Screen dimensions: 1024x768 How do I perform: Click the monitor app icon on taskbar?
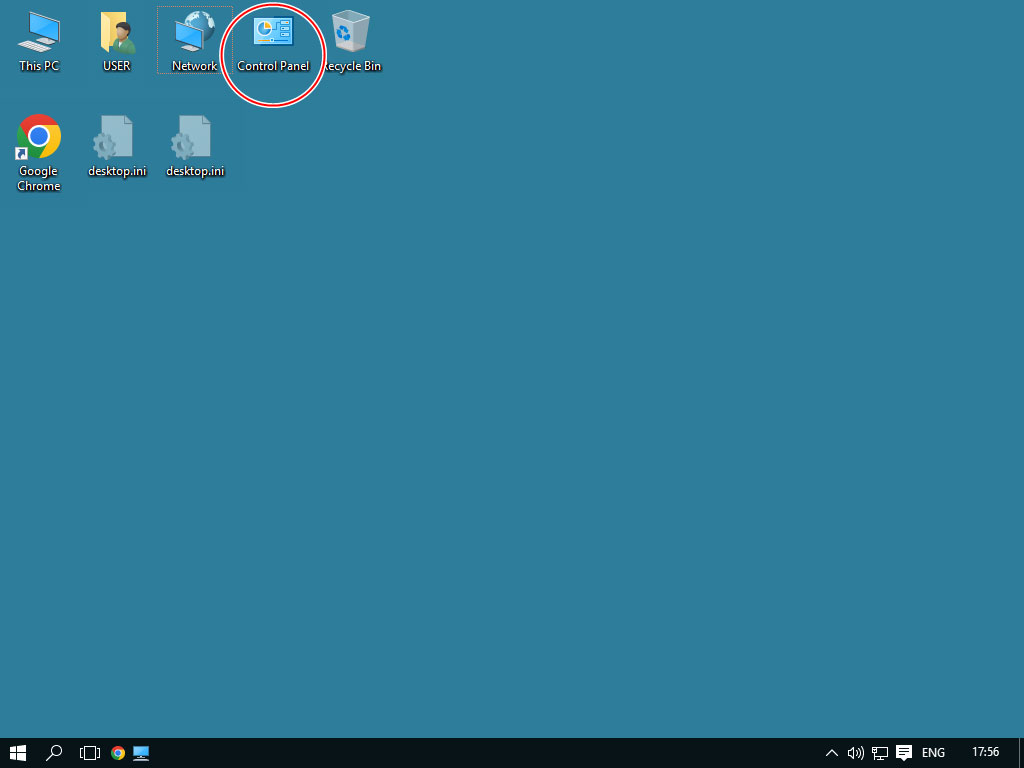point(141,753)
